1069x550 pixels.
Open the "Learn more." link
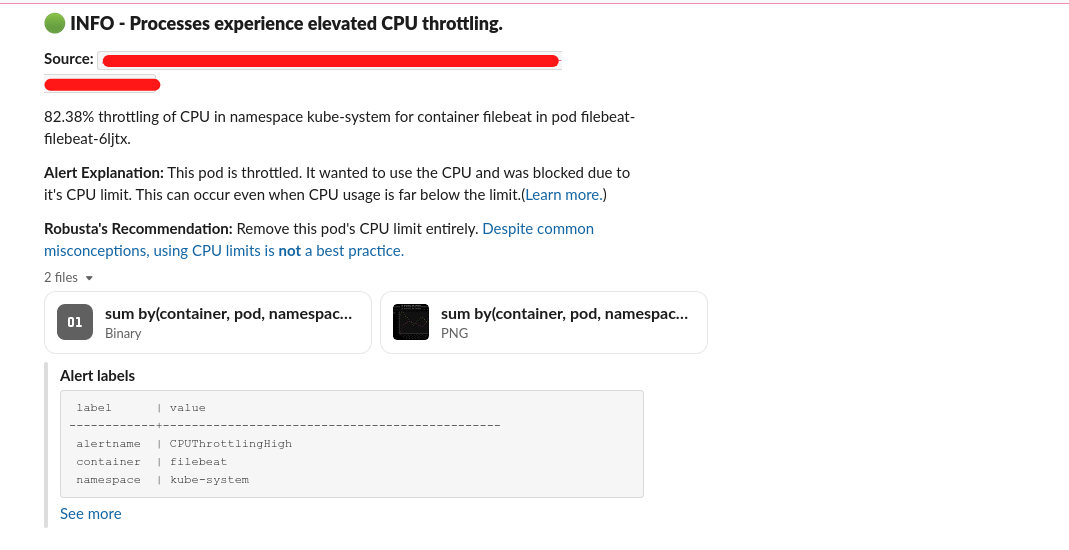pyautogui.click(x=564, y=195)
